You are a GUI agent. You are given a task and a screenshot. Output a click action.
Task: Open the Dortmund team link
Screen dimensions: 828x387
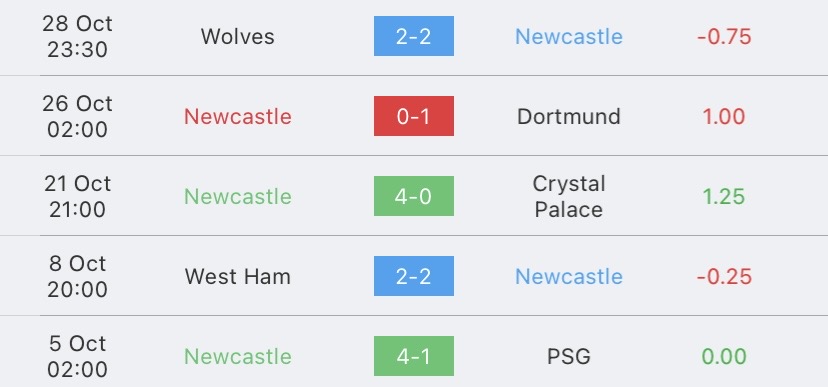point(569,117)
